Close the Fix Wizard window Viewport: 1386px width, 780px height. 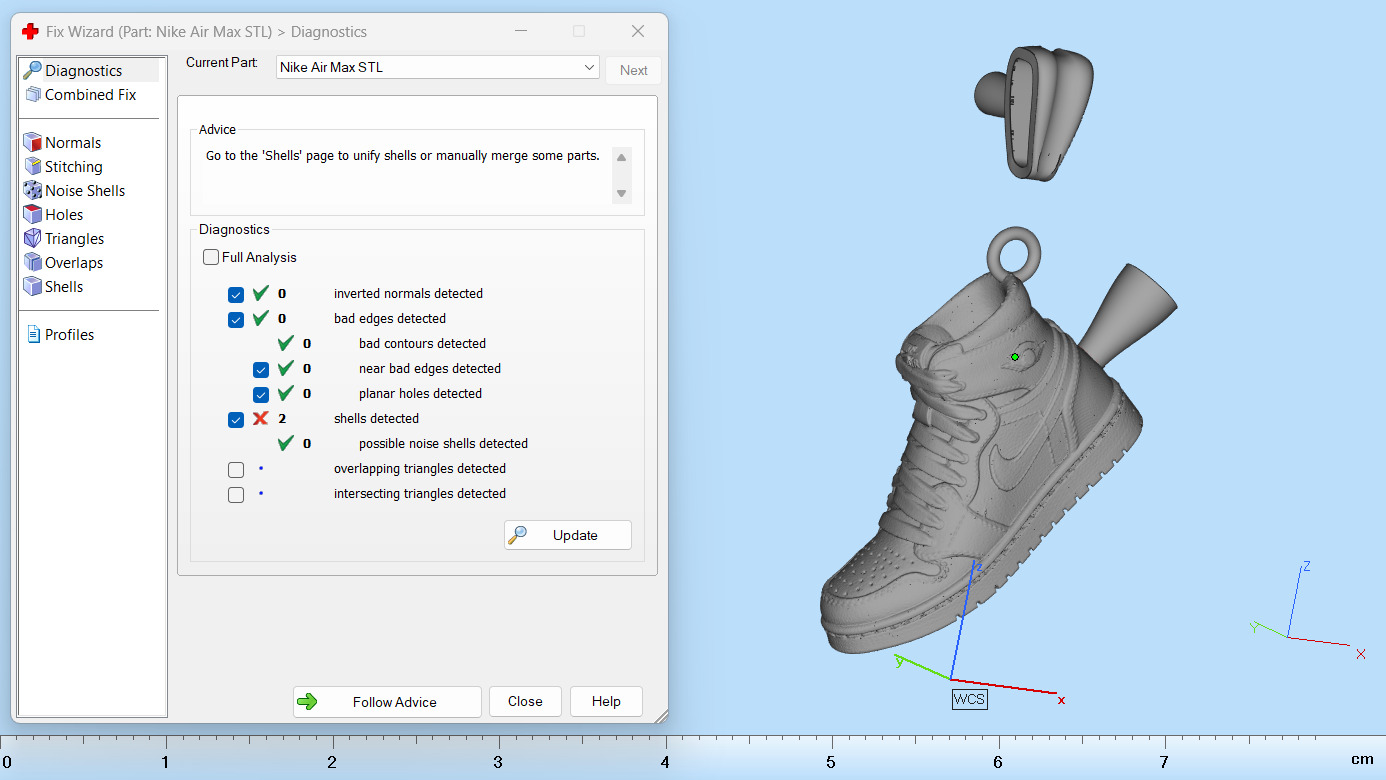[x=638, y=31]
